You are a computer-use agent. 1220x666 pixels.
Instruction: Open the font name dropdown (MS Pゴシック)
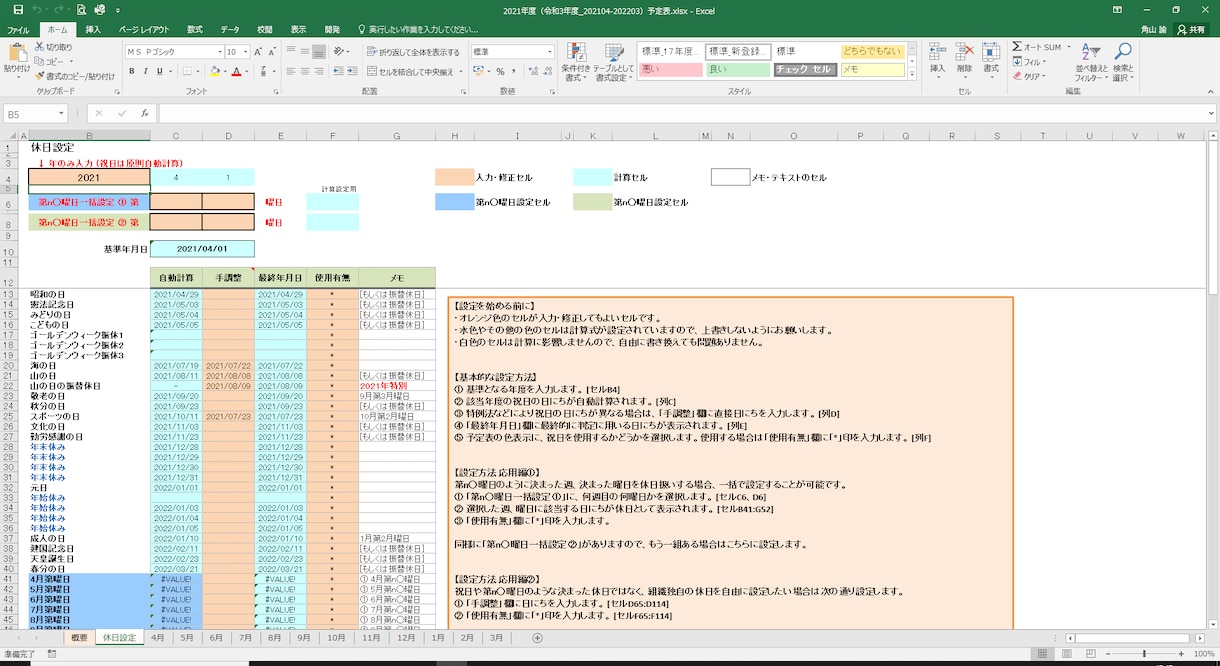click(x=218, y=52)
